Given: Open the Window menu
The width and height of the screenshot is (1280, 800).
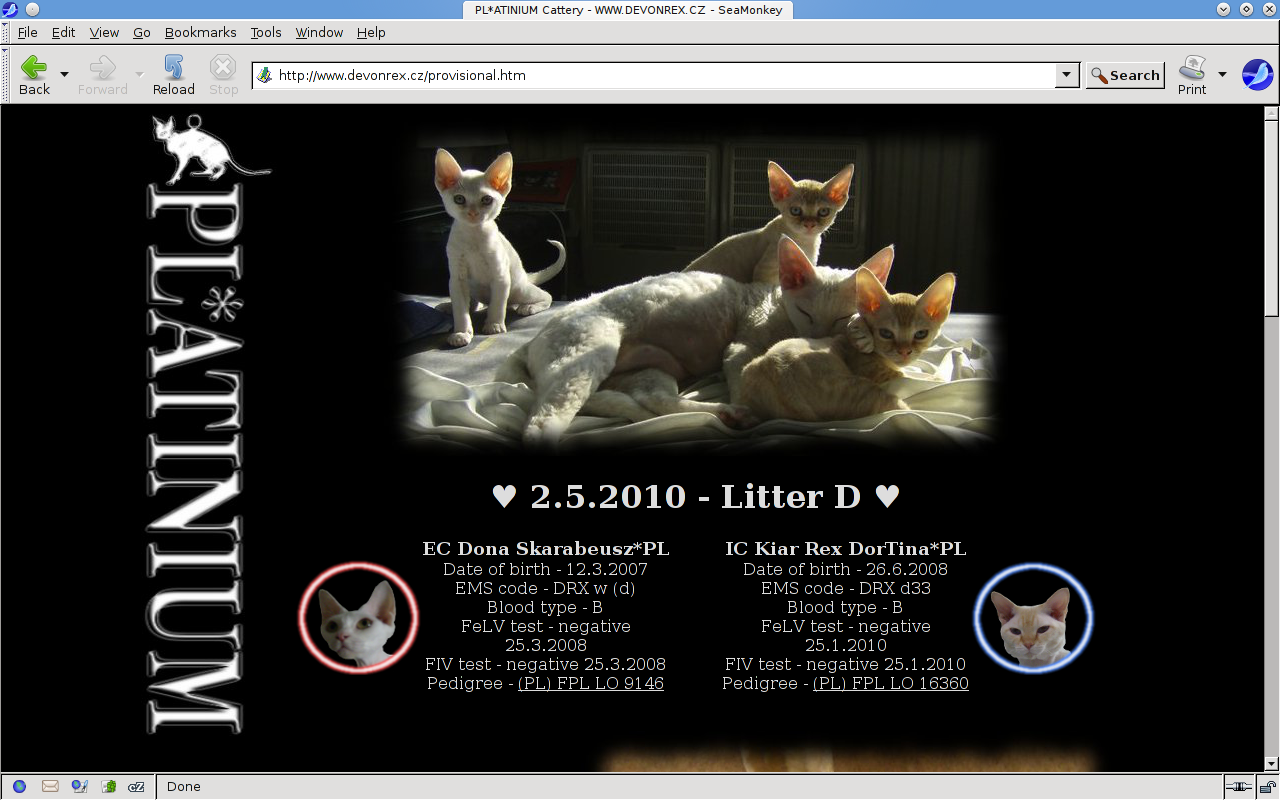Looking at the screenshot, I should [x=319, y=32].
